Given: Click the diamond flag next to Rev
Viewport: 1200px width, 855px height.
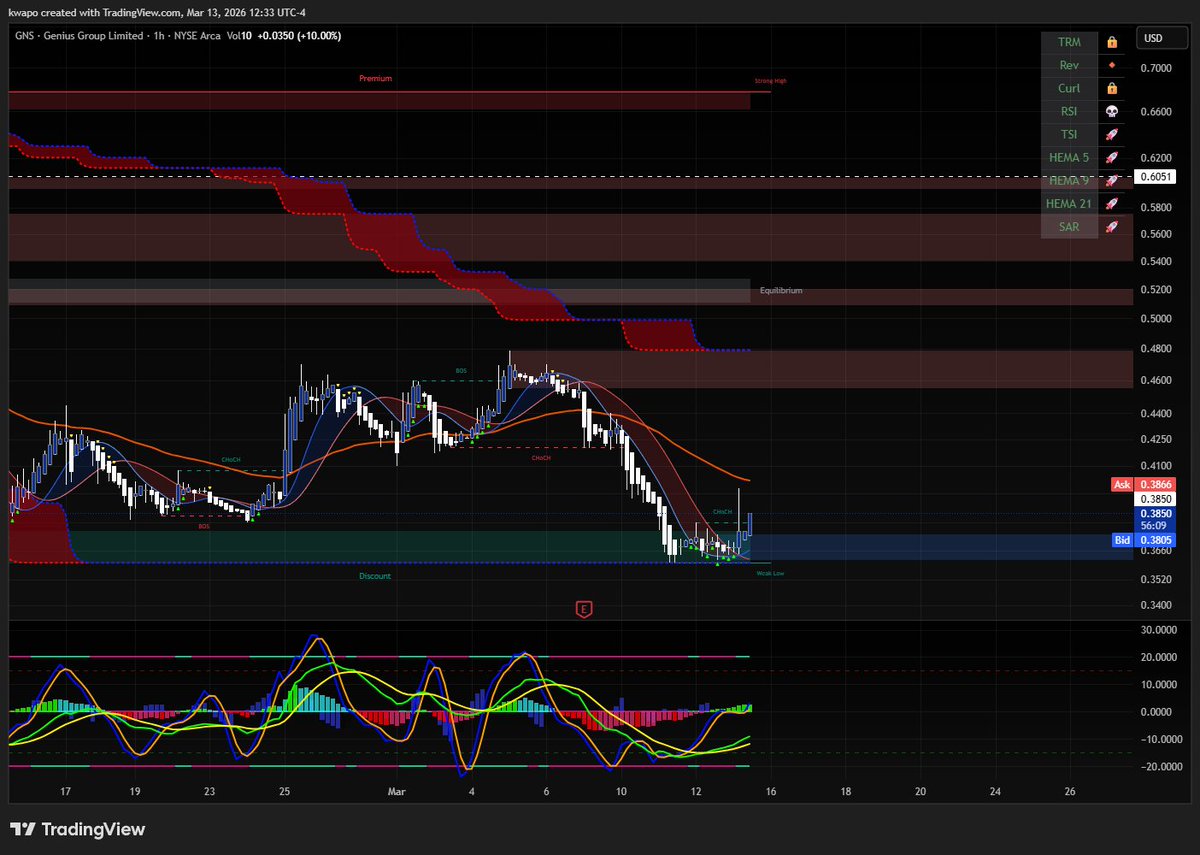Looking at the screenshot, I should (1110, 64).
